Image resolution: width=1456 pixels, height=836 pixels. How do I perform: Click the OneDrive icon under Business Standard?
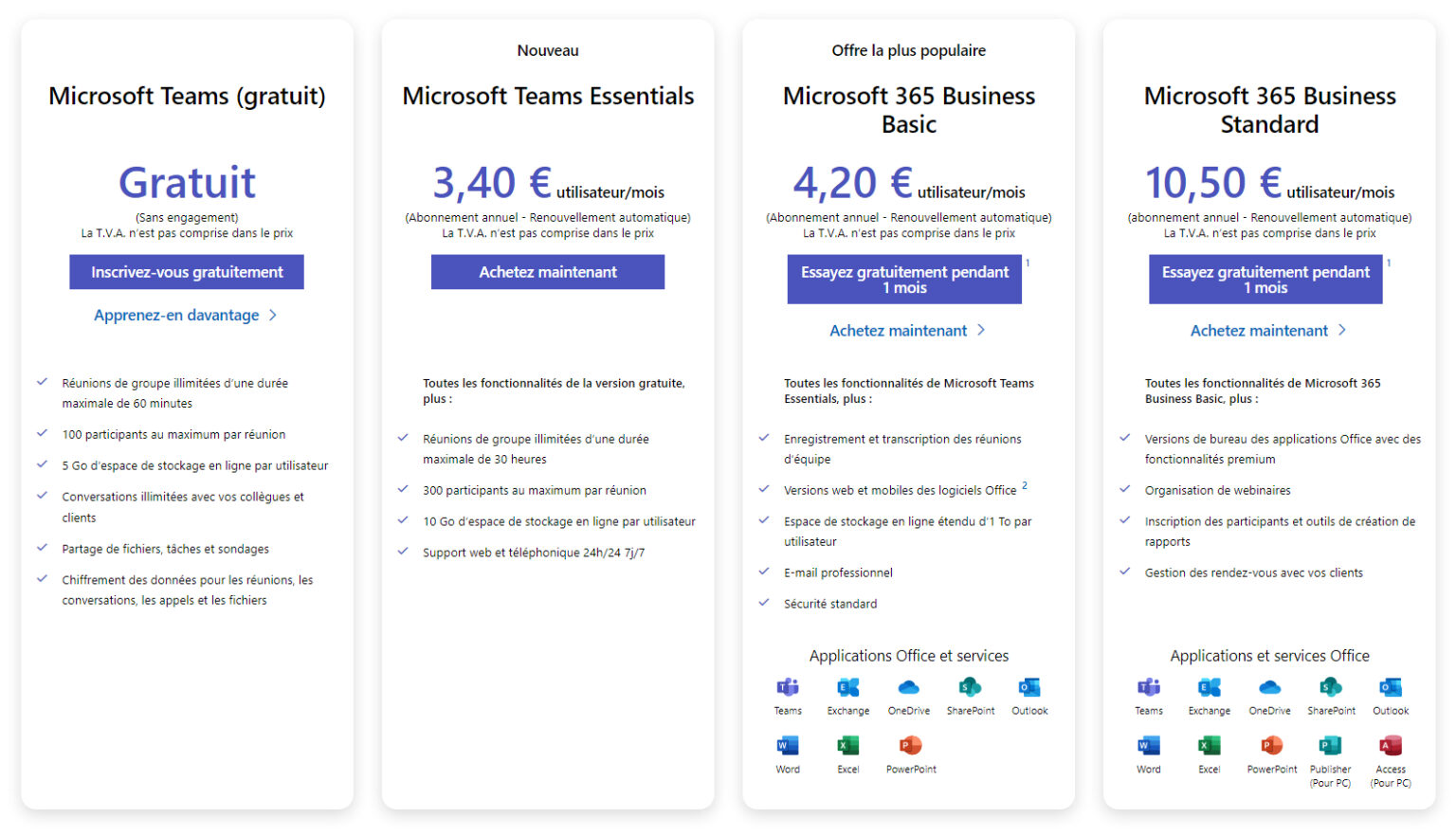(x=1269, y=688)
